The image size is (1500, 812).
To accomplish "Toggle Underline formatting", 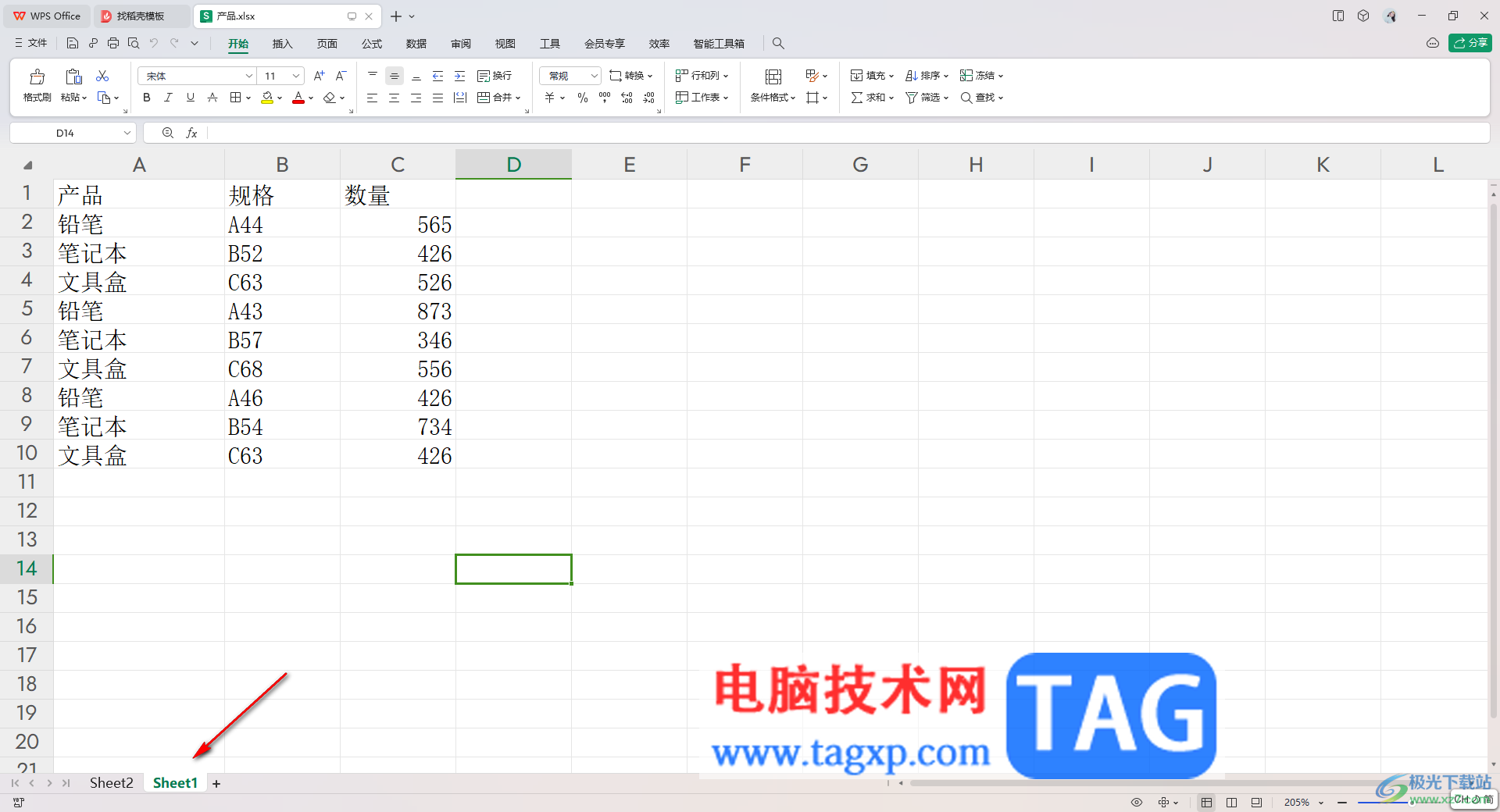I will (x=191, y=98).
